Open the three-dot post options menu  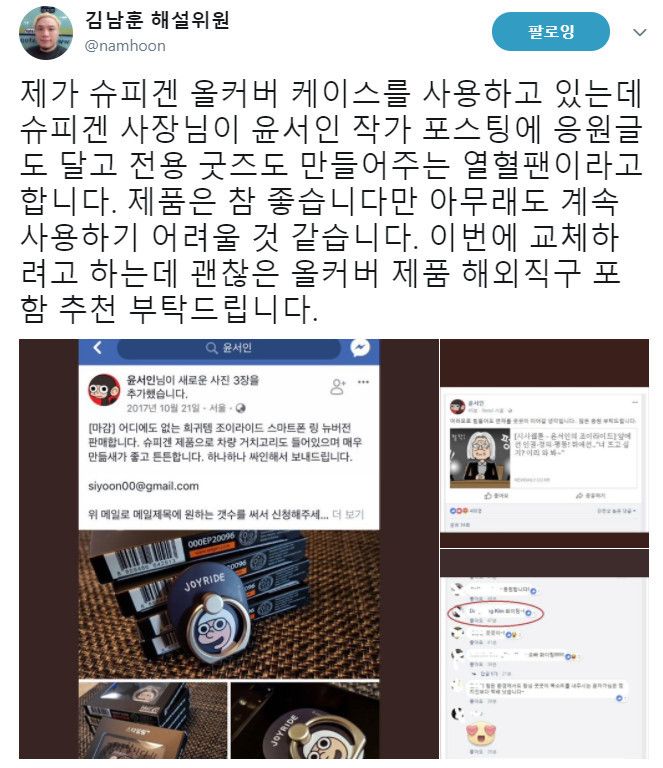pyautogui.click(x=363, y=382)
